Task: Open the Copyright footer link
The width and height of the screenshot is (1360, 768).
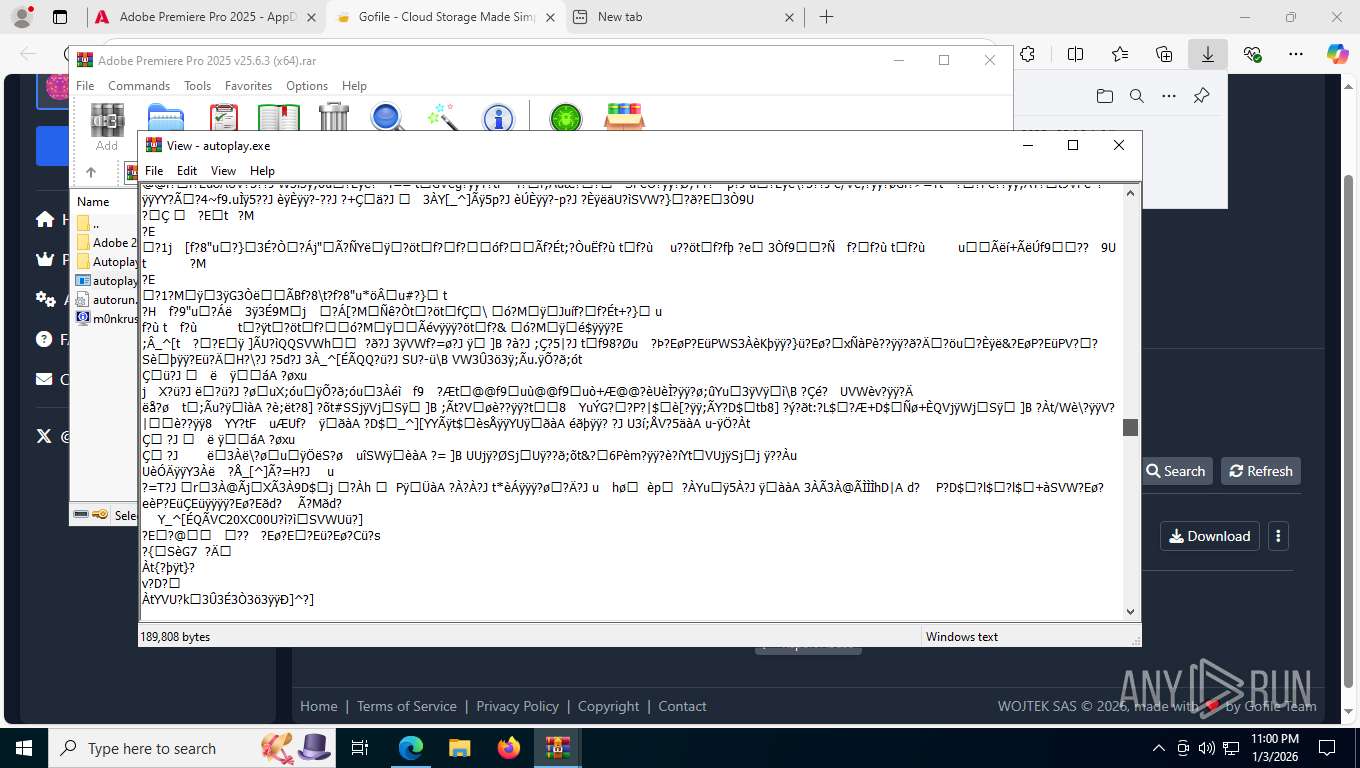Action: (x=608, y=706)
